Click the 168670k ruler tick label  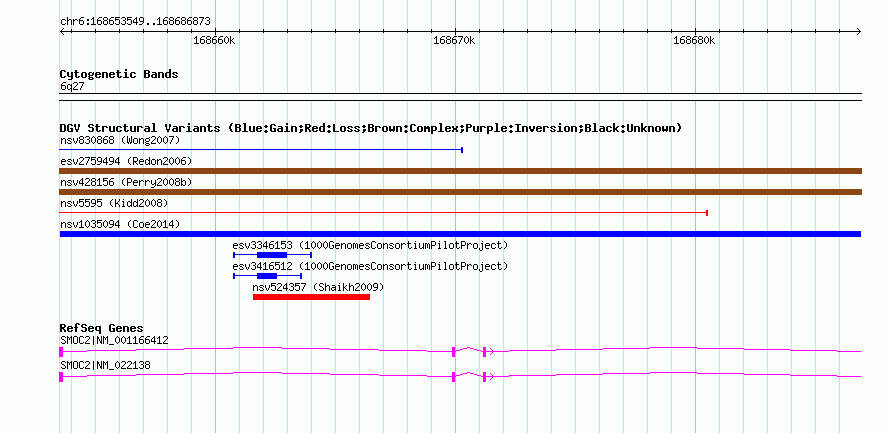tap(454, 40)
